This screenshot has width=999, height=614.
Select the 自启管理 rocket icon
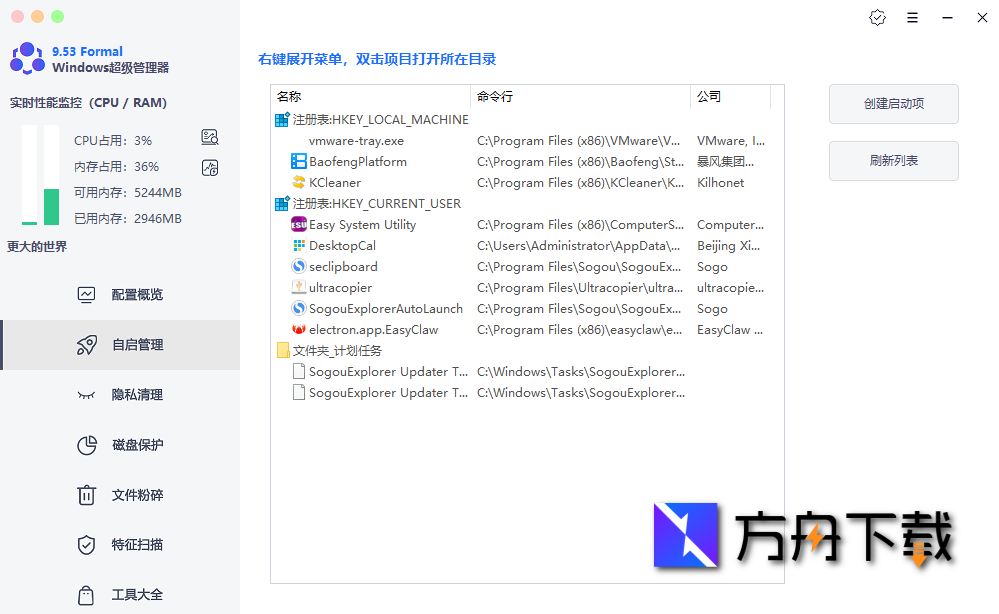pos(87,344)
